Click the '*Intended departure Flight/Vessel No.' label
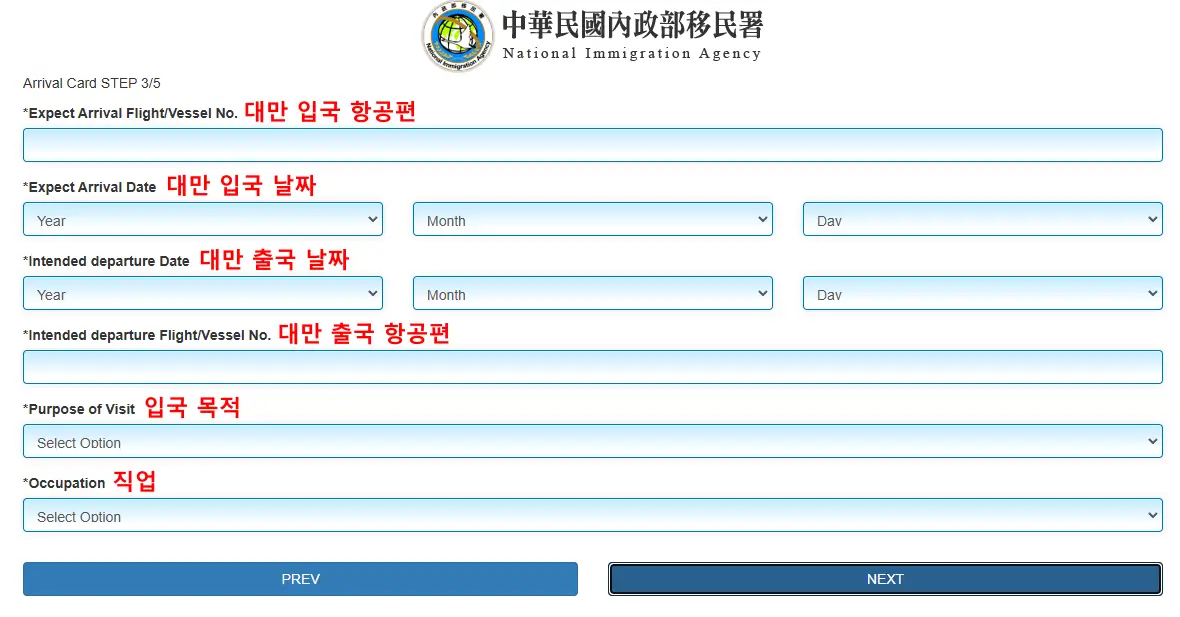The height and width of the screenshot is (617, 1180). 147,336
